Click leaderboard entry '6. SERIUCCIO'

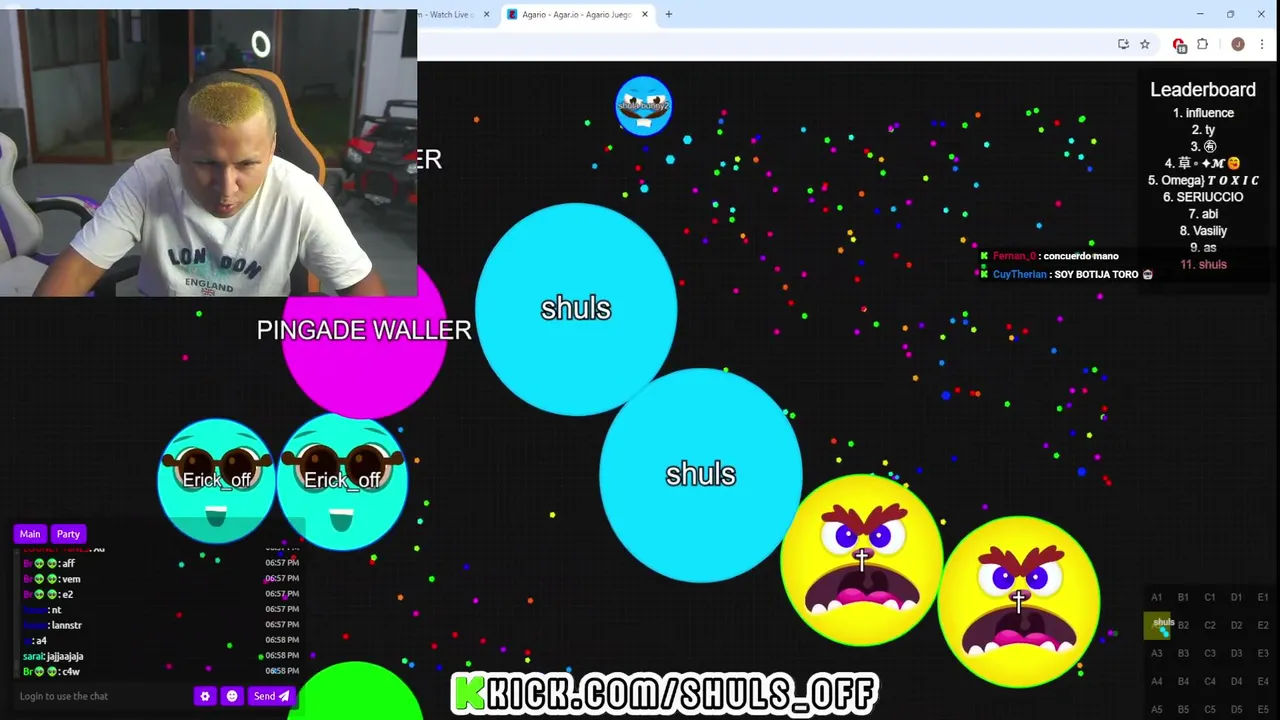(x=1203, y=197)
